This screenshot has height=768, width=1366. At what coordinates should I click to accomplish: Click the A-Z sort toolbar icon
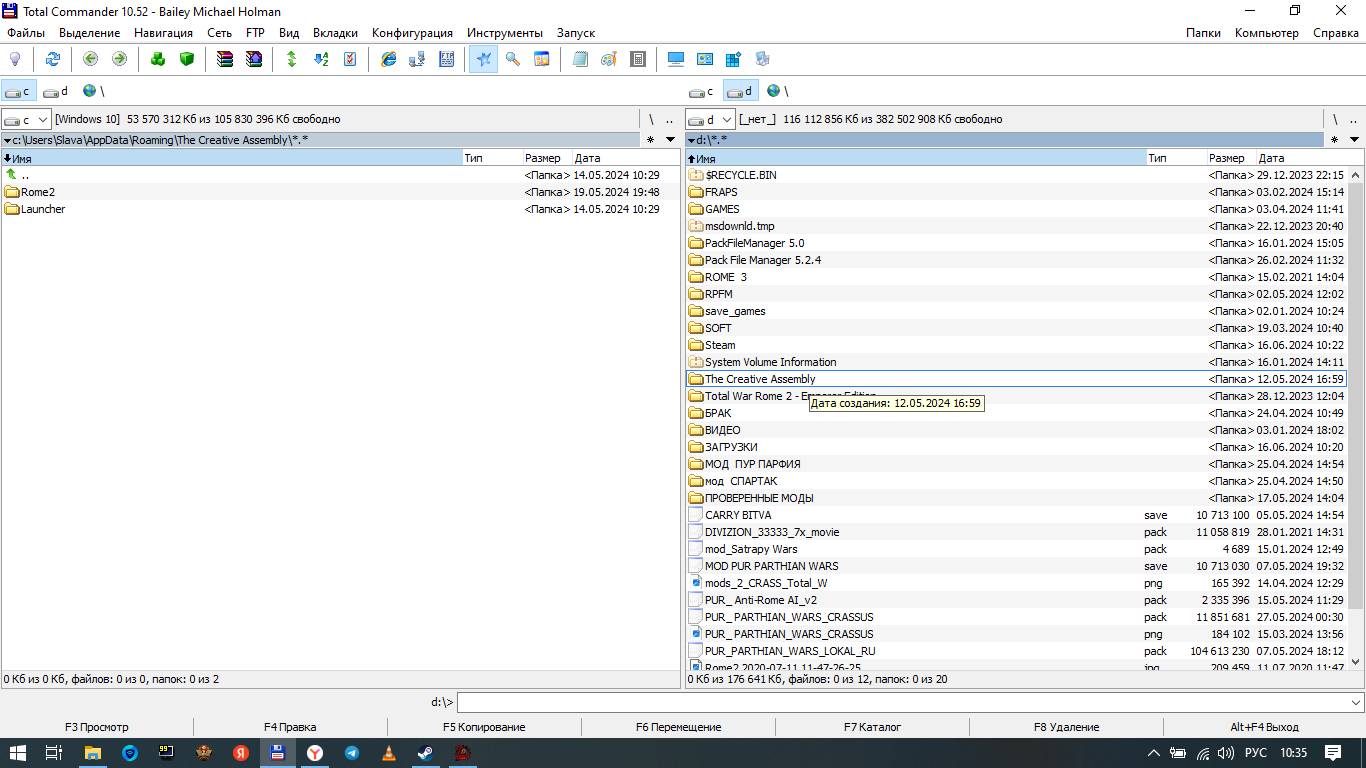[x=321, y=59]
